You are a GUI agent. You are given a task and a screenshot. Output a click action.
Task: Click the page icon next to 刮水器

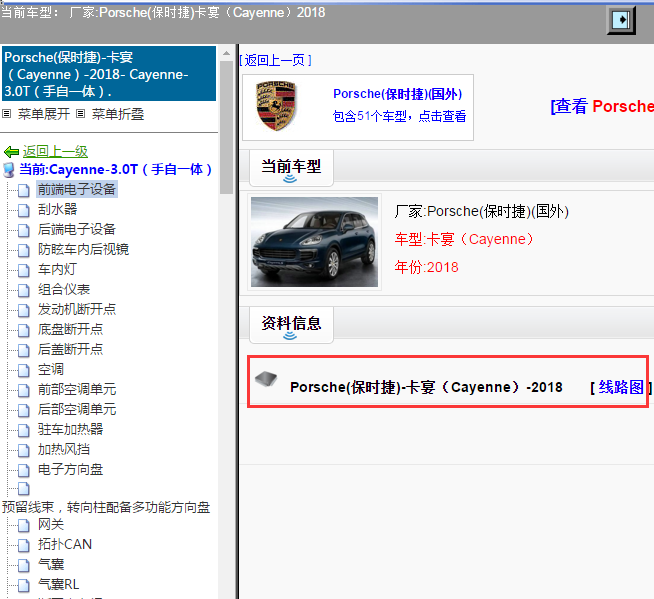click(24, 210)
